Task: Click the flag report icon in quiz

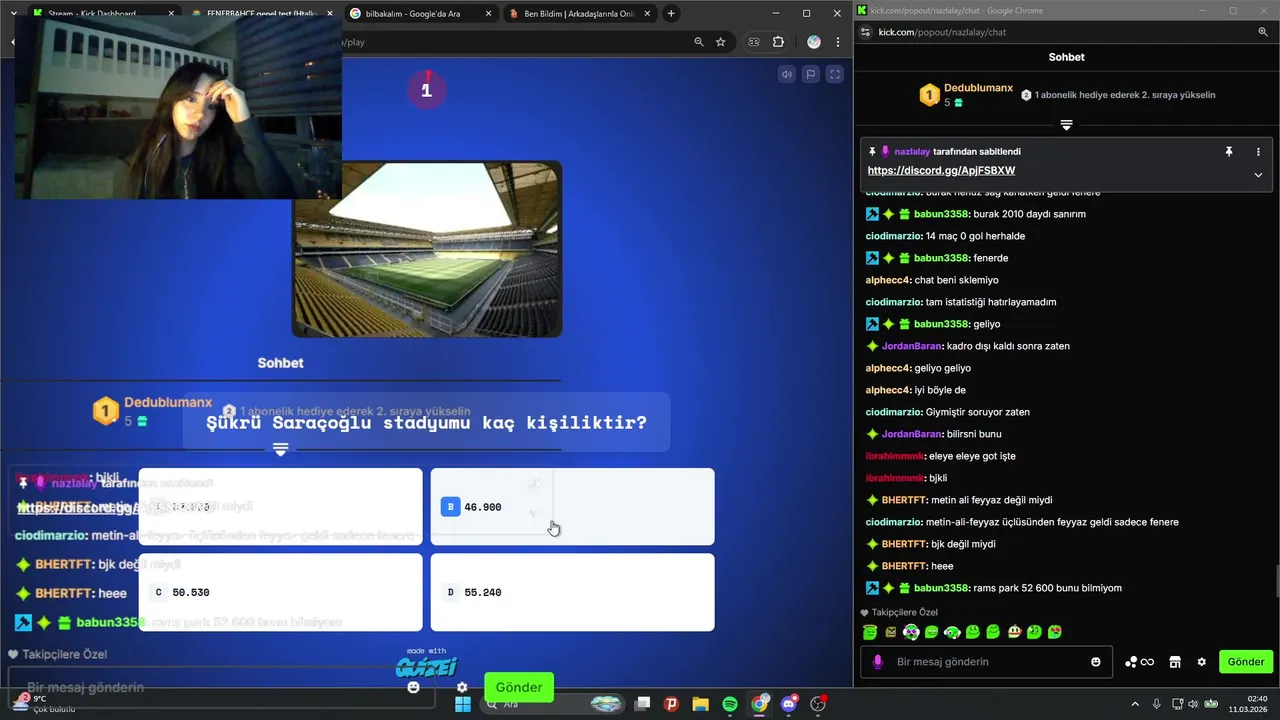Action: 811,74
